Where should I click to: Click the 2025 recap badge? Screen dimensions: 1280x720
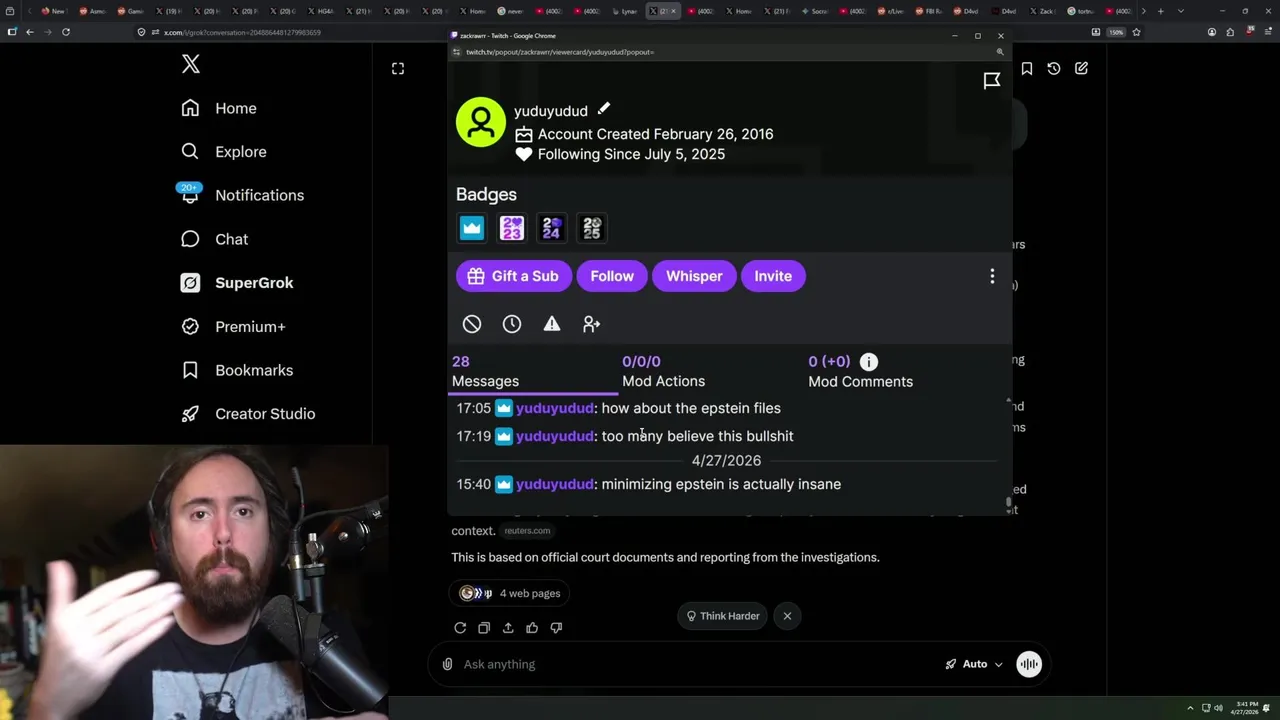point(592,228)
